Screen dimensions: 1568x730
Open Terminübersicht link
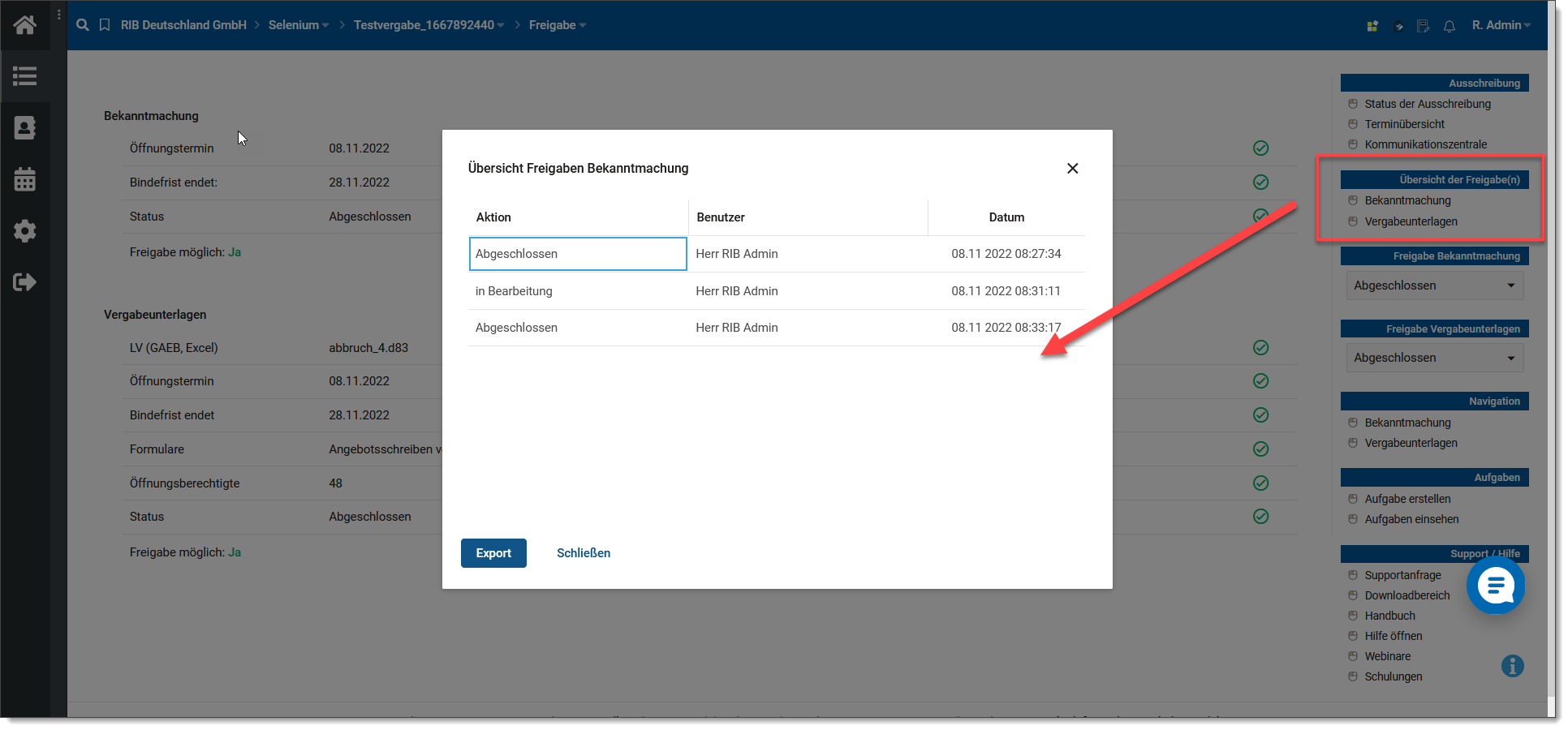click(1405, 124)
